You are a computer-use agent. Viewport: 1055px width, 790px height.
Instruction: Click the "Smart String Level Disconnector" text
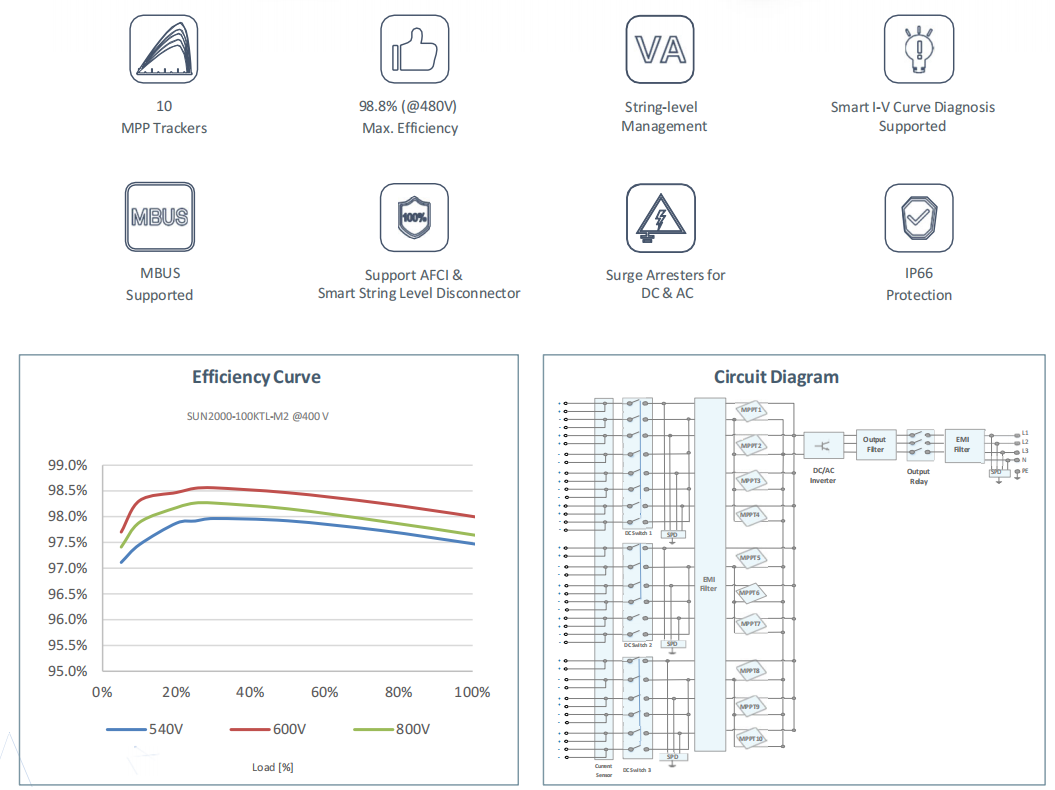click(419, 293)
